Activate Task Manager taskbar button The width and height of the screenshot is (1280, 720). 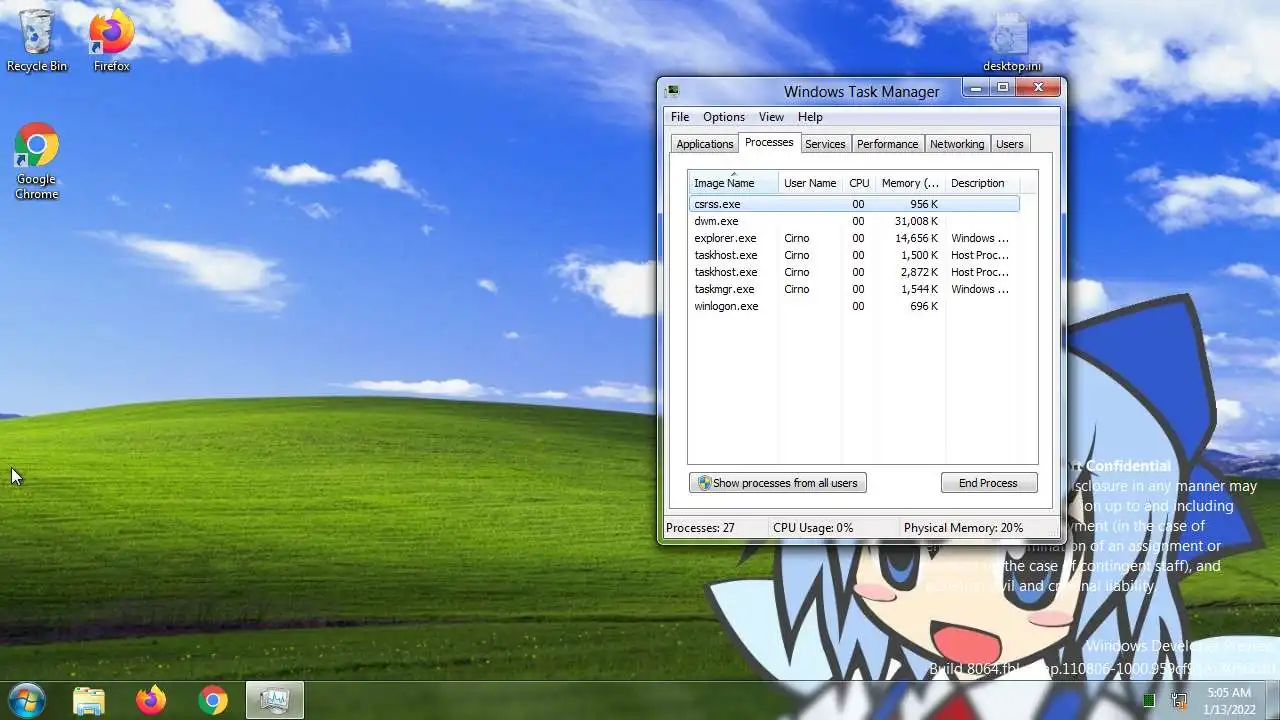[275, 700]
